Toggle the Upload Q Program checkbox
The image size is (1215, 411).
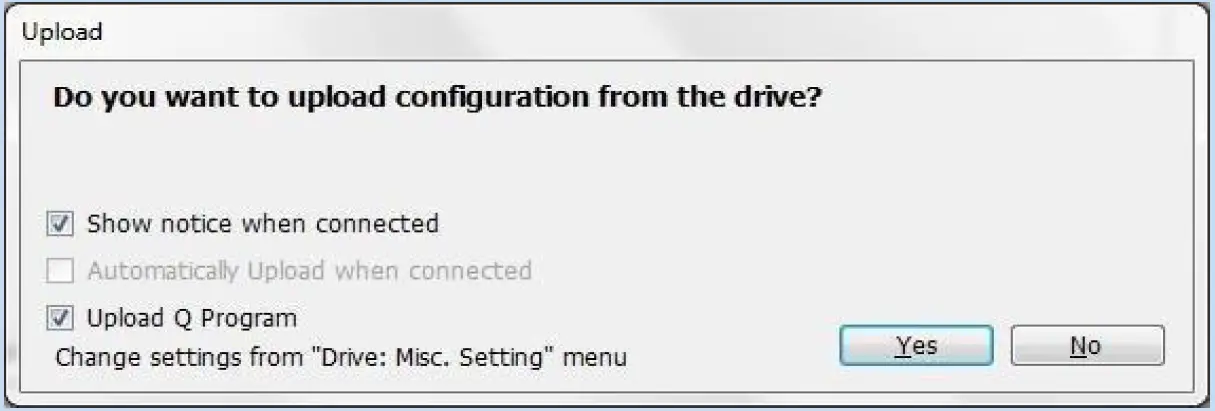click(x=62, y=319)
